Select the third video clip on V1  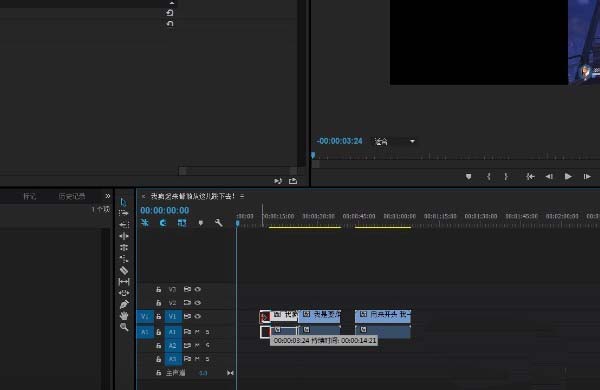click(x=383, y=317)
